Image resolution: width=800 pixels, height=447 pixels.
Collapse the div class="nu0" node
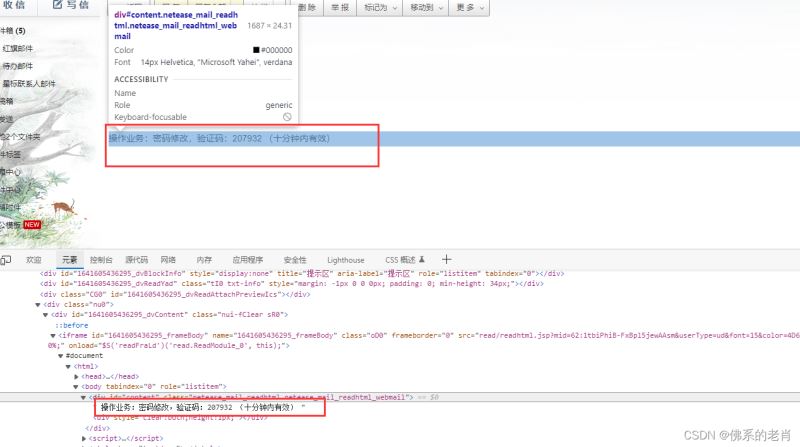click(37, 305)
